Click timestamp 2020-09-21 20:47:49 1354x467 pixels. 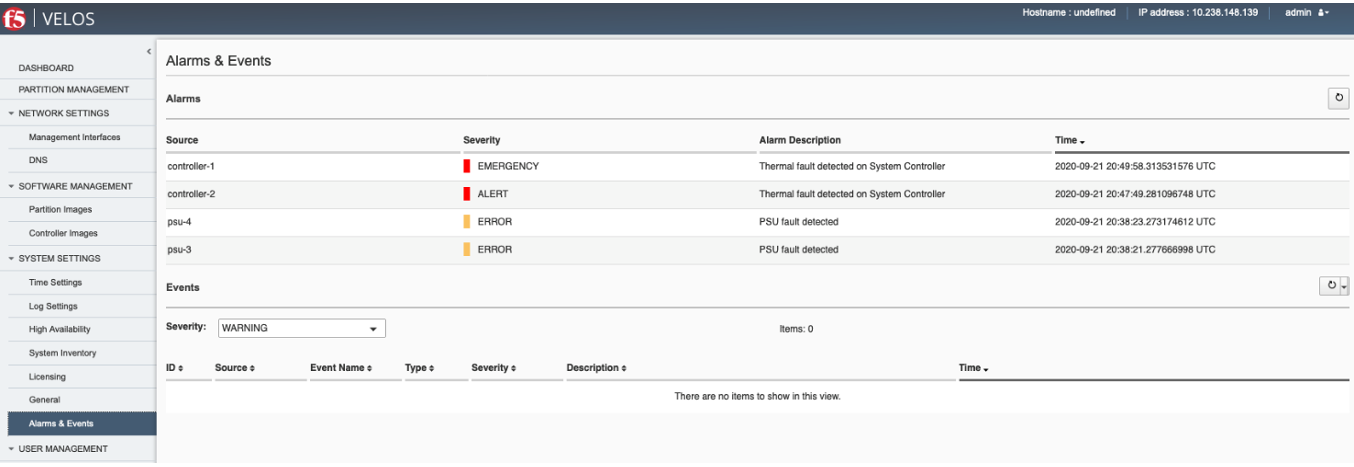[1135, 194]
